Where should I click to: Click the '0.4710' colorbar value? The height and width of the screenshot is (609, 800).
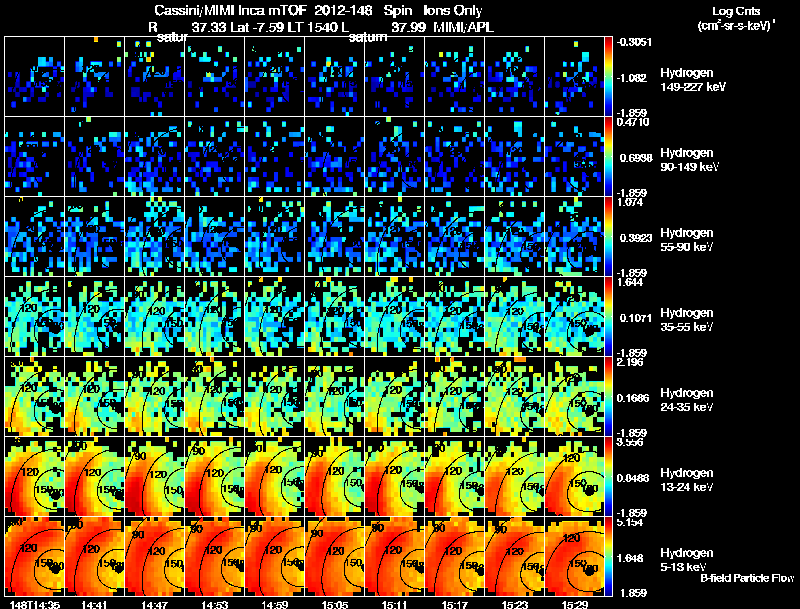point(633,122)
